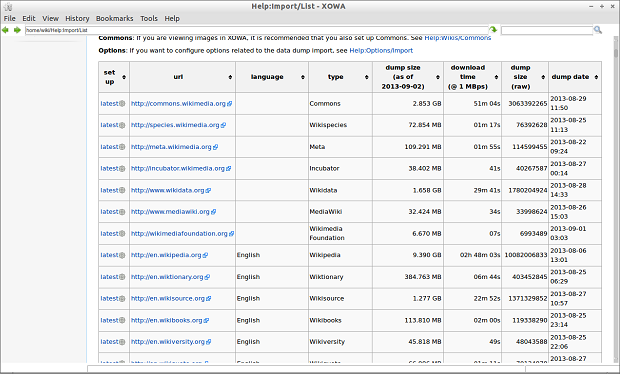Click external link icon after wikimediafoundation.org
Screen dimensions: 620x374
(232, 234)
